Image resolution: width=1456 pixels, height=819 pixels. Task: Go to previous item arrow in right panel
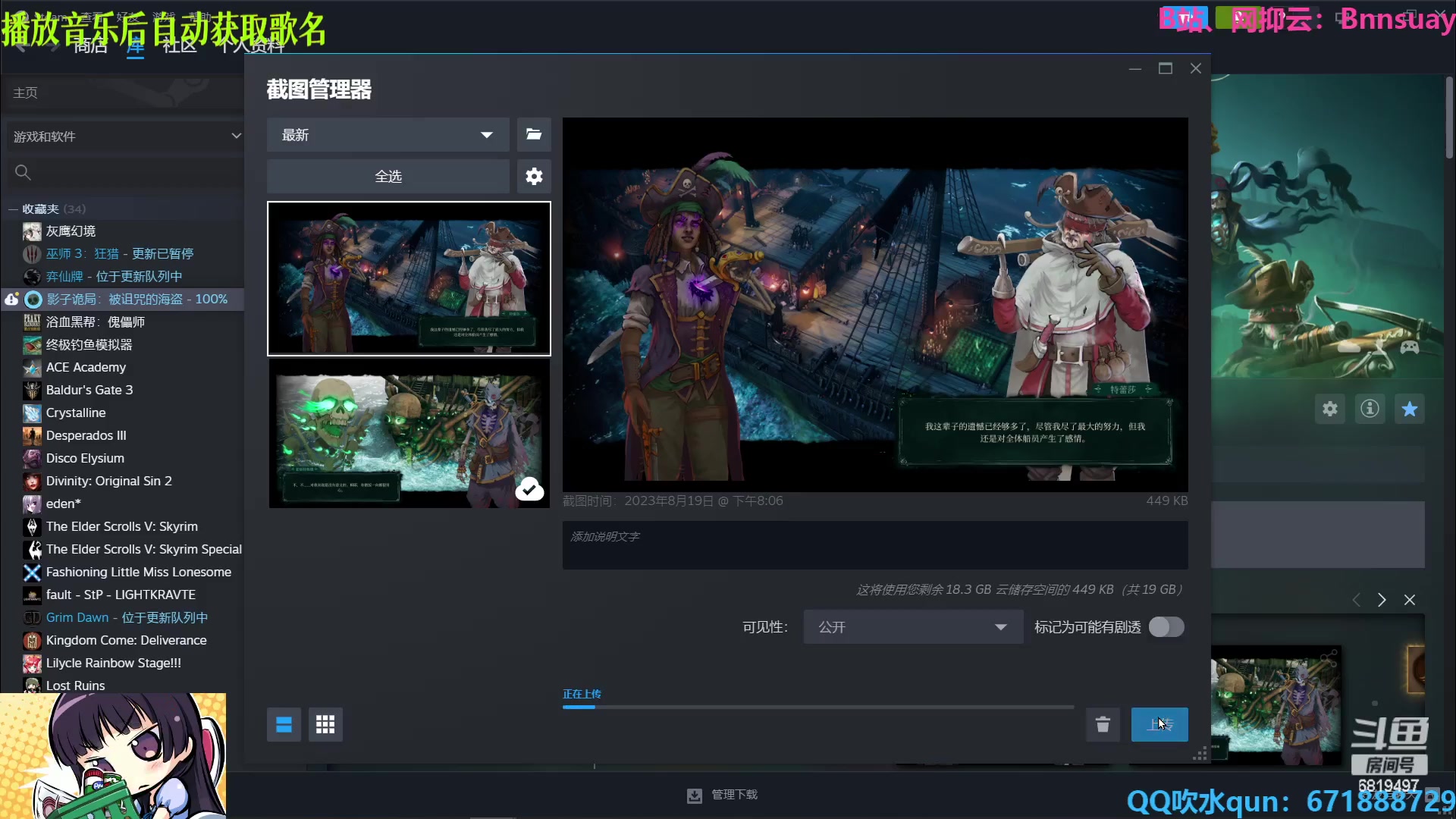1356,600
